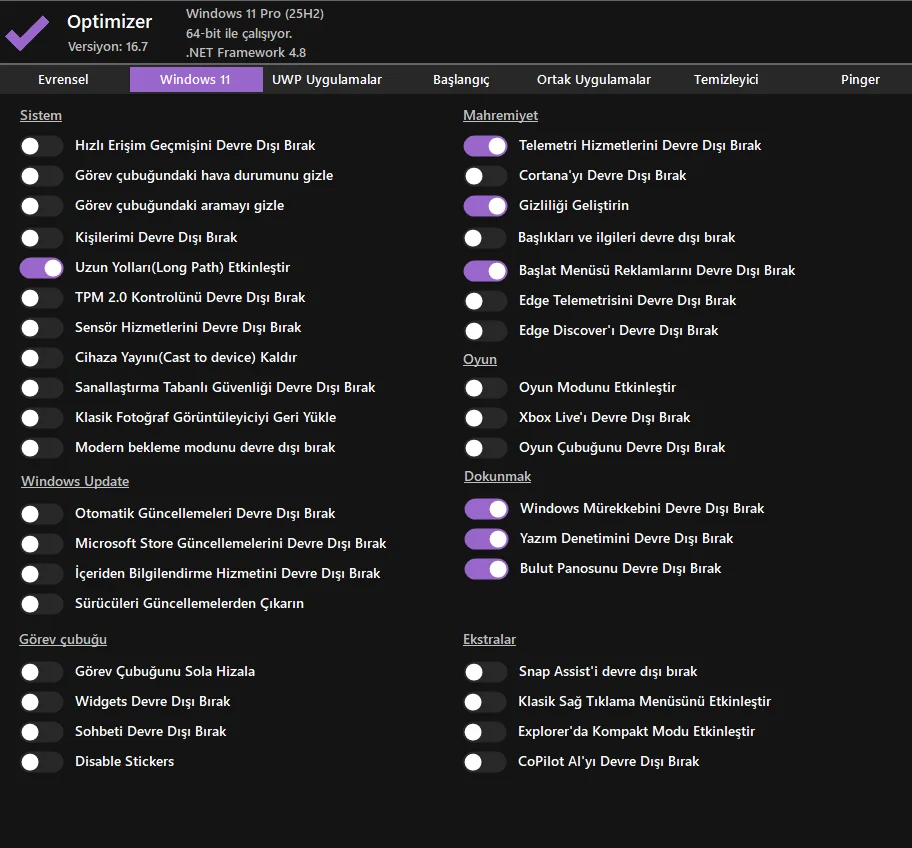Enable Klasik Fotoğraf Görüntüleyiciyi Geri Yükle
This screenshot has height=848, width=912.
tap(41, 418)
